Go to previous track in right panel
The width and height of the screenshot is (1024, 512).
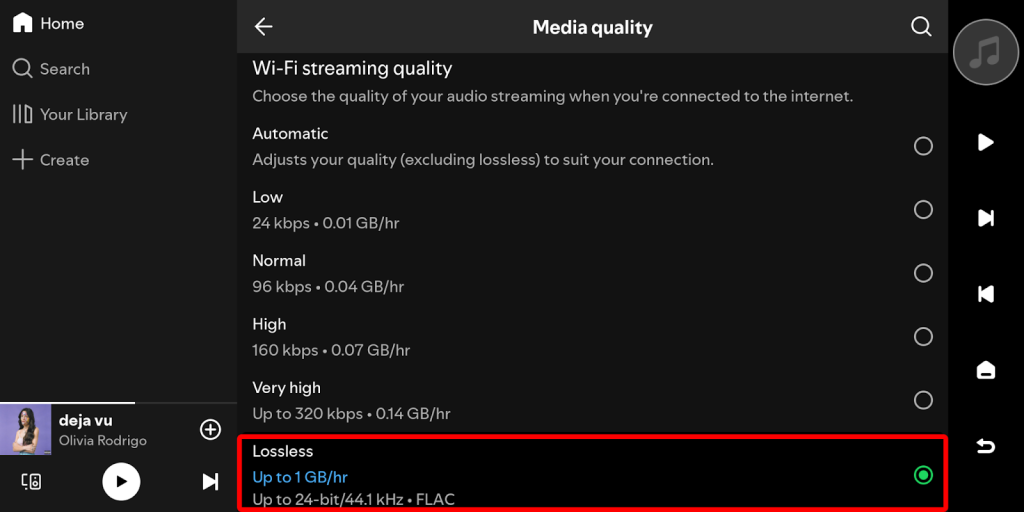(x=985, y=294)
